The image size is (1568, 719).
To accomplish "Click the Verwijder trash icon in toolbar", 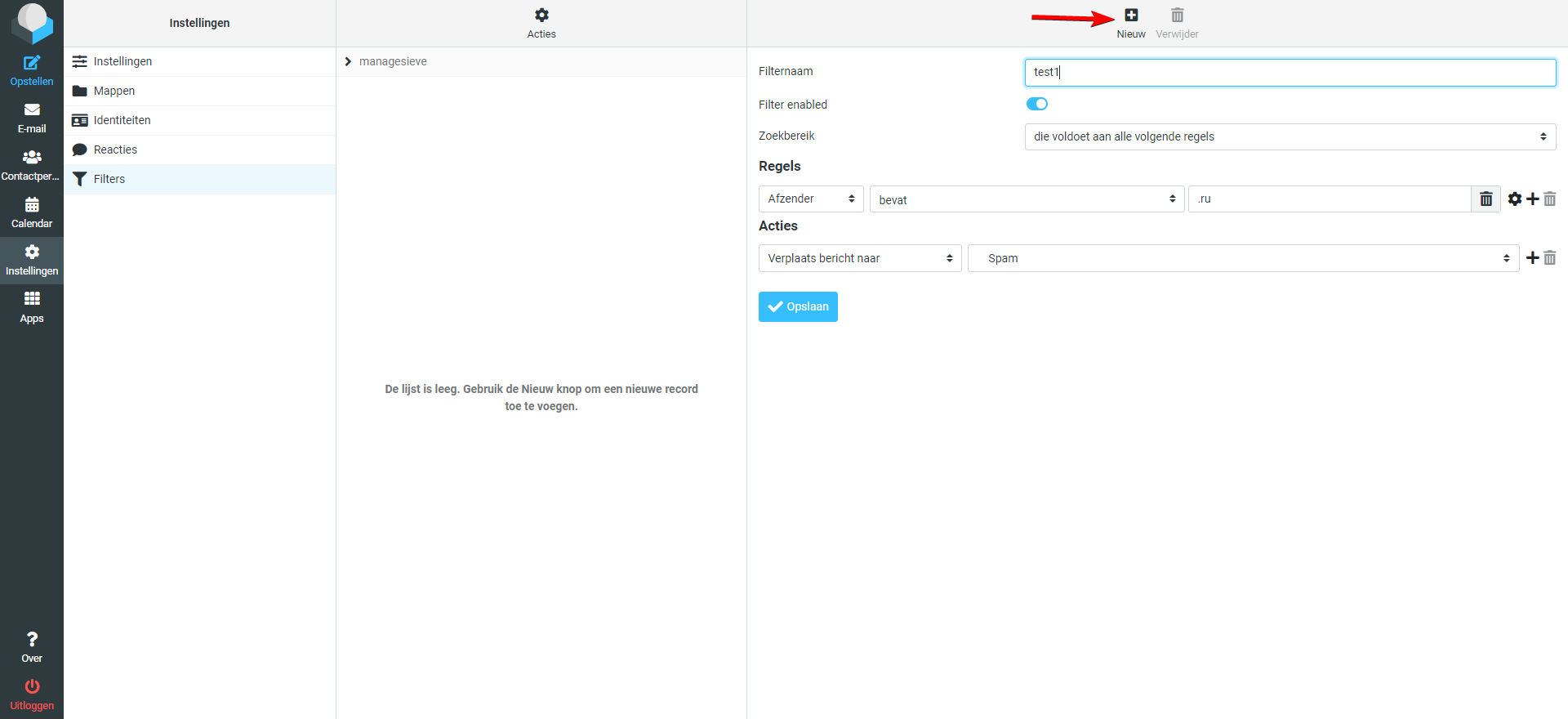I will pos(1177,16).
